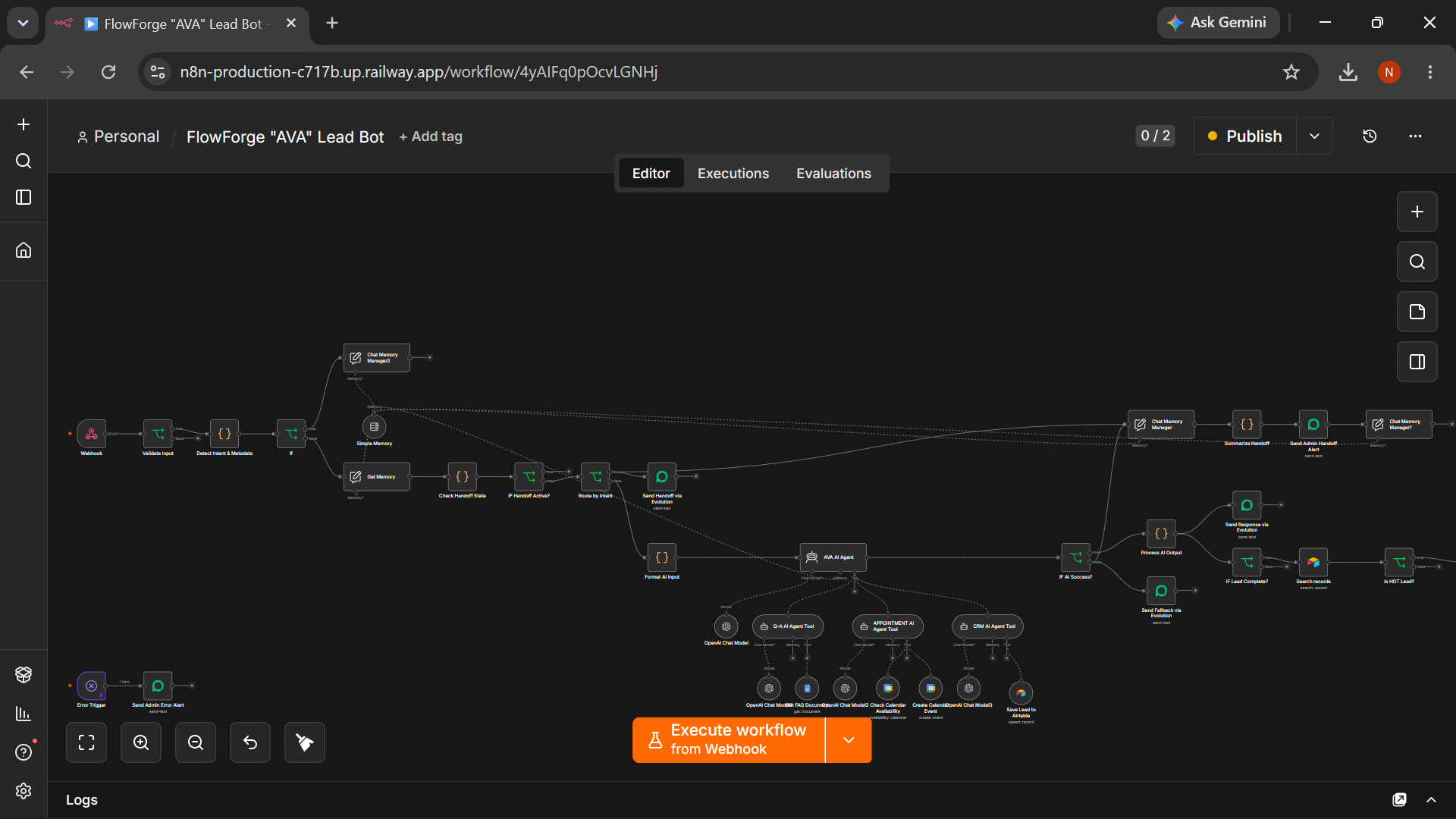
Task: Select the Send Response via Evolution node
Action: tap(1247, 505)
